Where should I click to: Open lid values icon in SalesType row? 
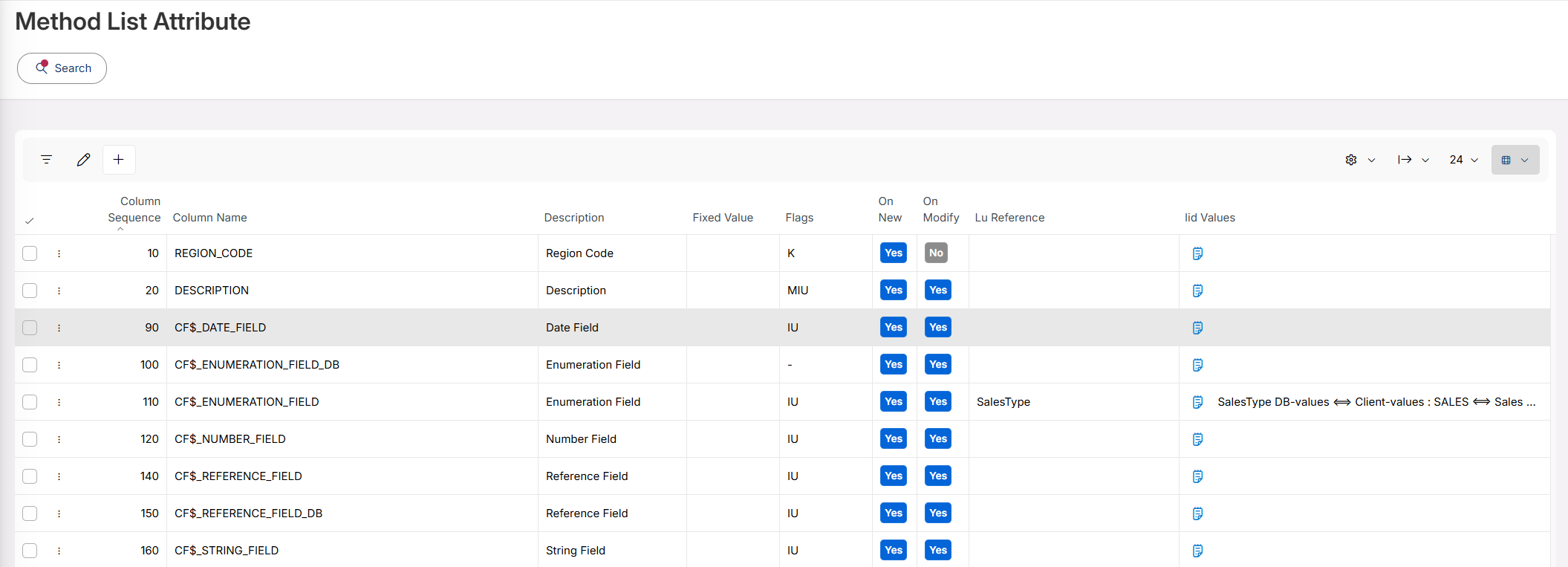pyautogui.click(x=1197, y=402)
